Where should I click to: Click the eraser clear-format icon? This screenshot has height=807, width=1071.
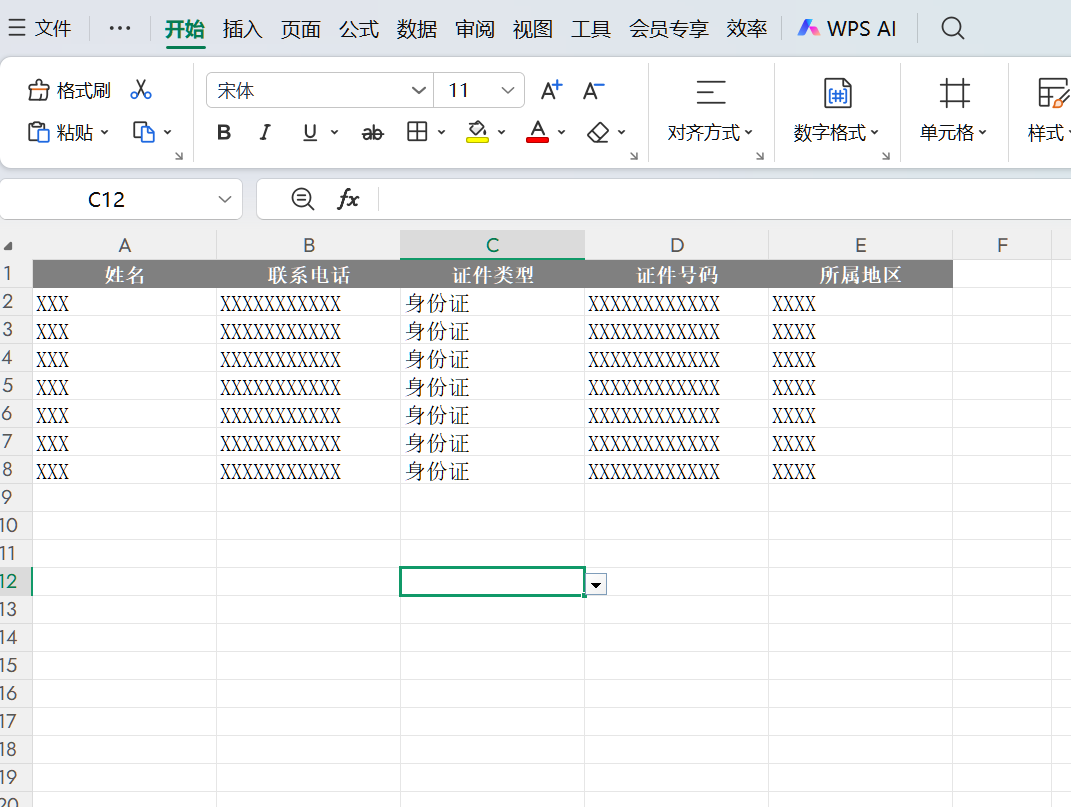598,133
